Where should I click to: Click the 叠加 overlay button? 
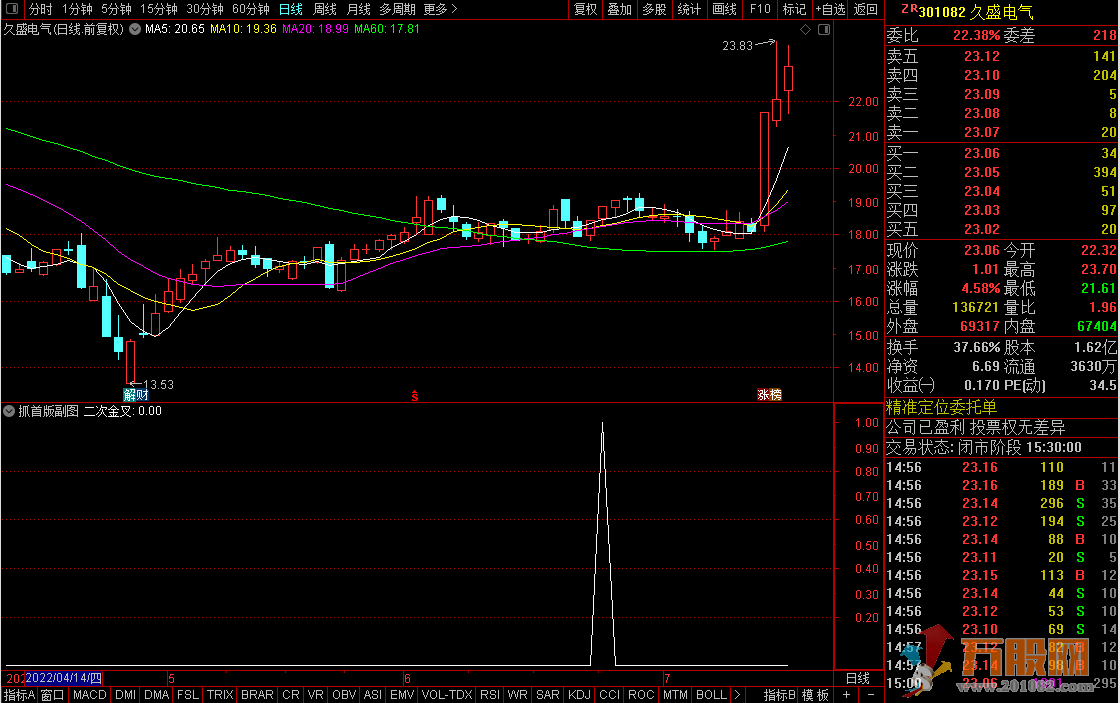point(619,9)
